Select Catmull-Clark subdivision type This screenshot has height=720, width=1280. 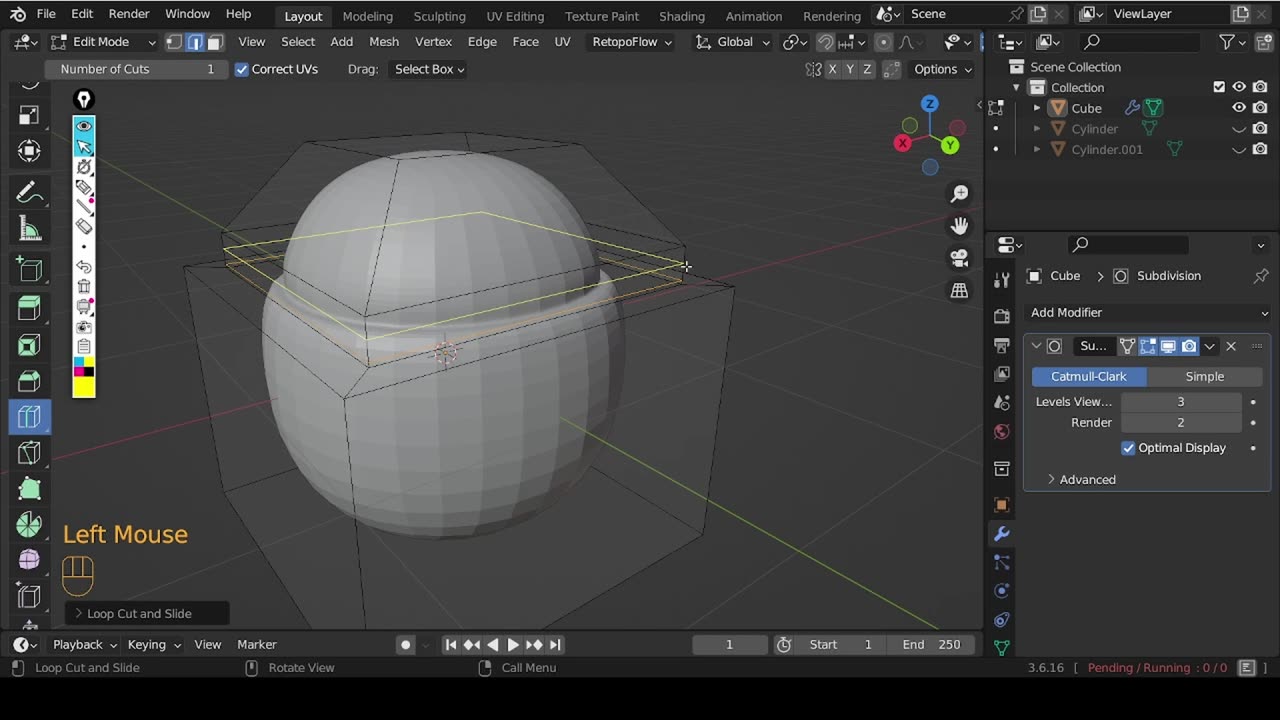pos(1089,377)
